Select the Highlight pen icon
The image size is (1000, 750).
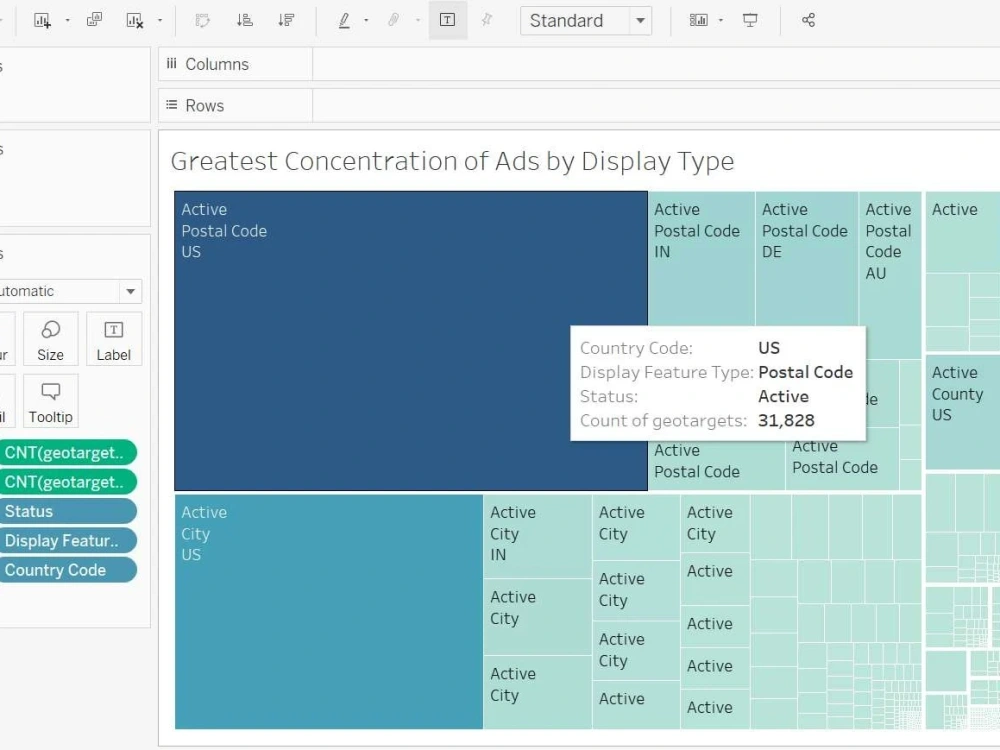tap(344, 20)
